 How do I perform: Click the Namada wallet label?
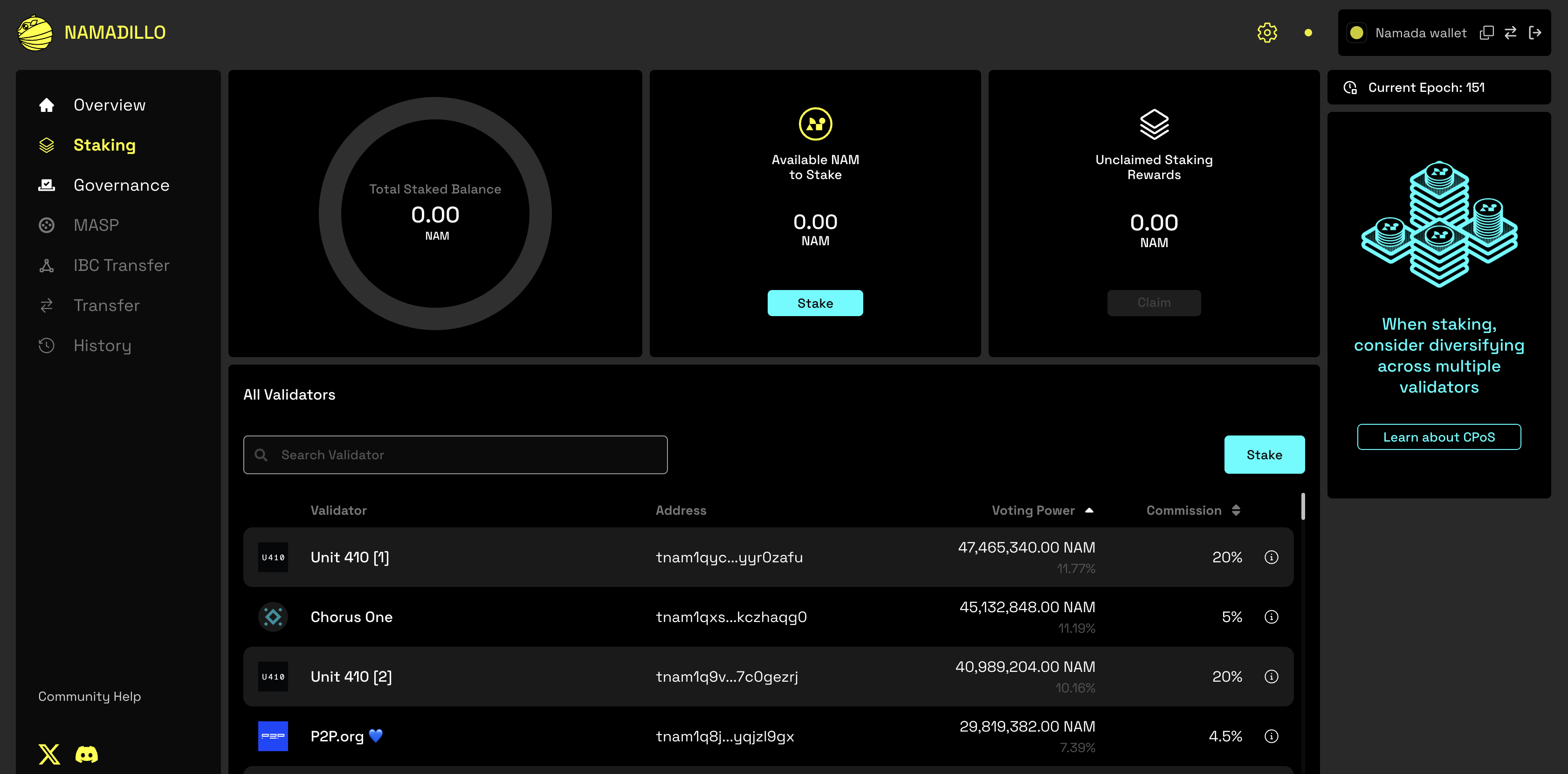[x=1421, y=33]
